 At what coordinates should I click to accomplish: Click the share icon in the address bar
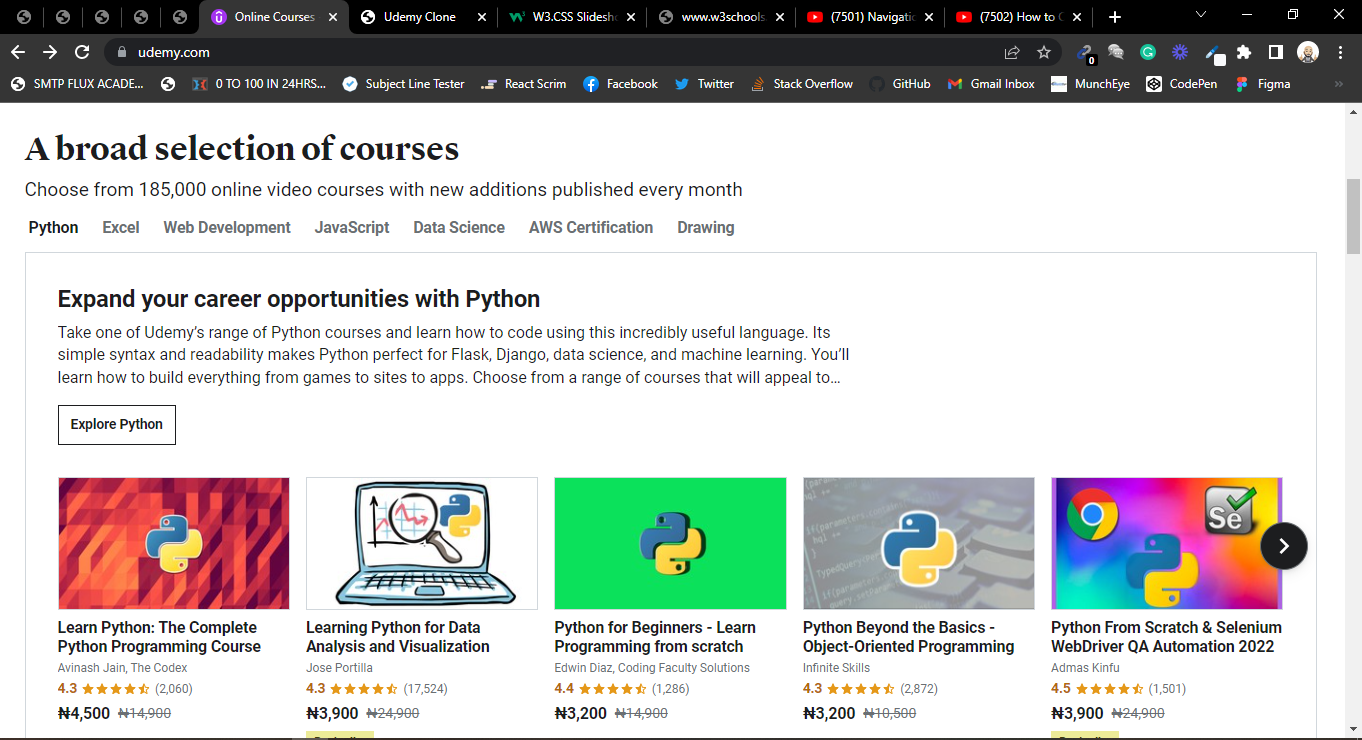(x=1012, y=51)
